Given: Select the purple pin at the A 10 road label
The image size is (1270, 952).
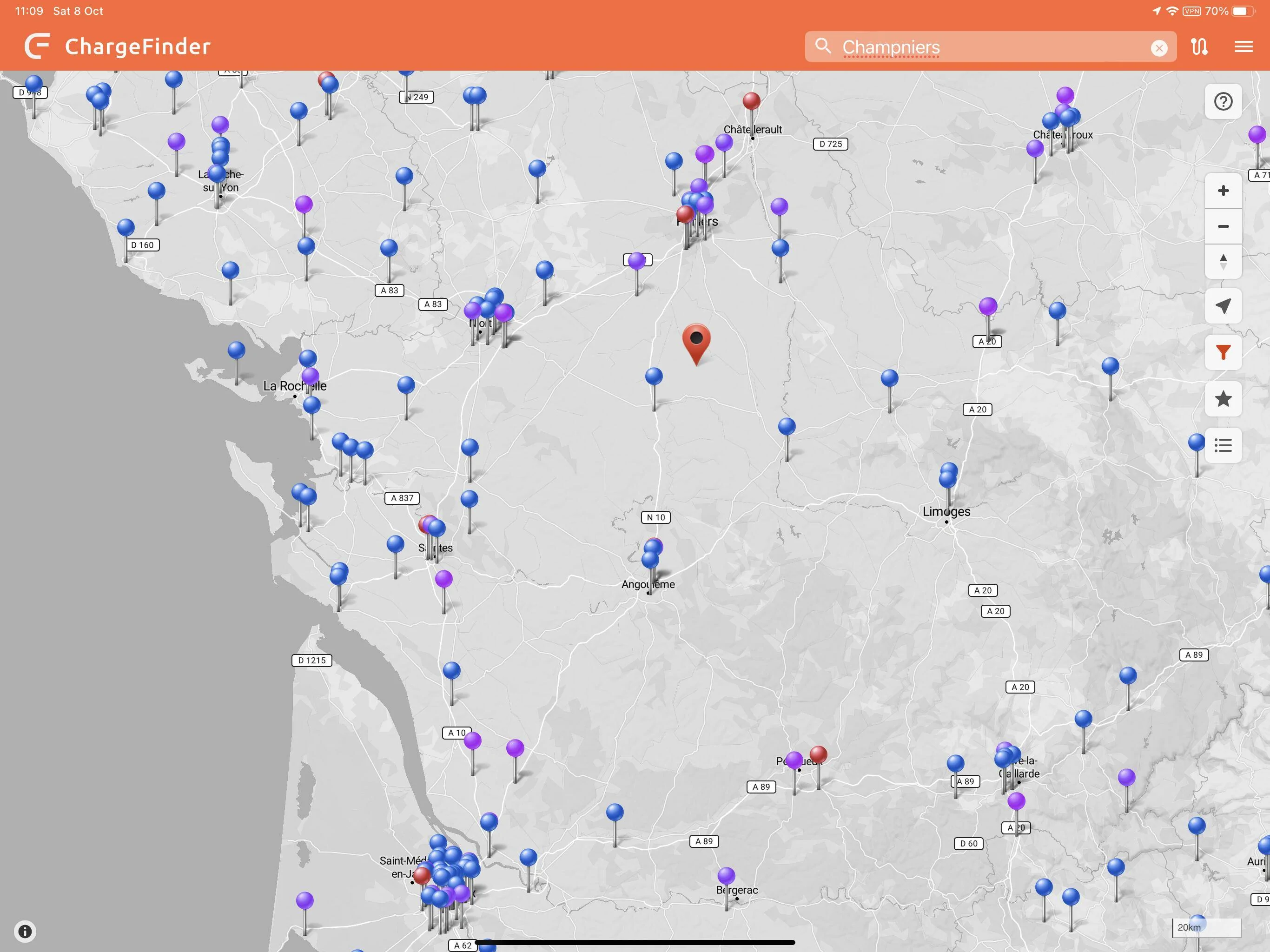Looking at the screenshot, I should click(472, 740).
